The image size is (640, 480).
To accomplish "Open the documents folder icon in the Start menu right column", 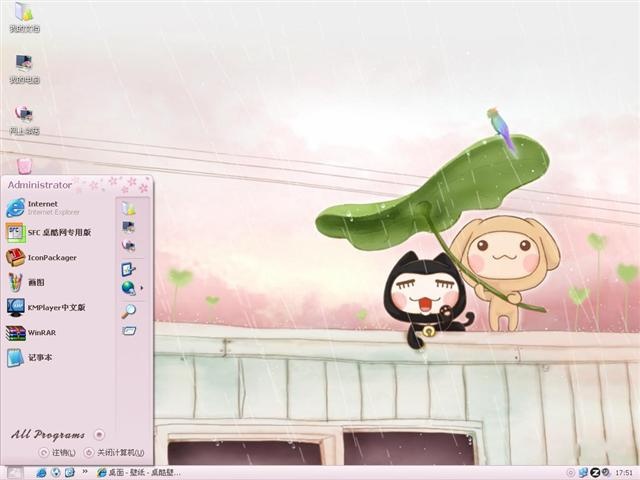I will point(129,208).
